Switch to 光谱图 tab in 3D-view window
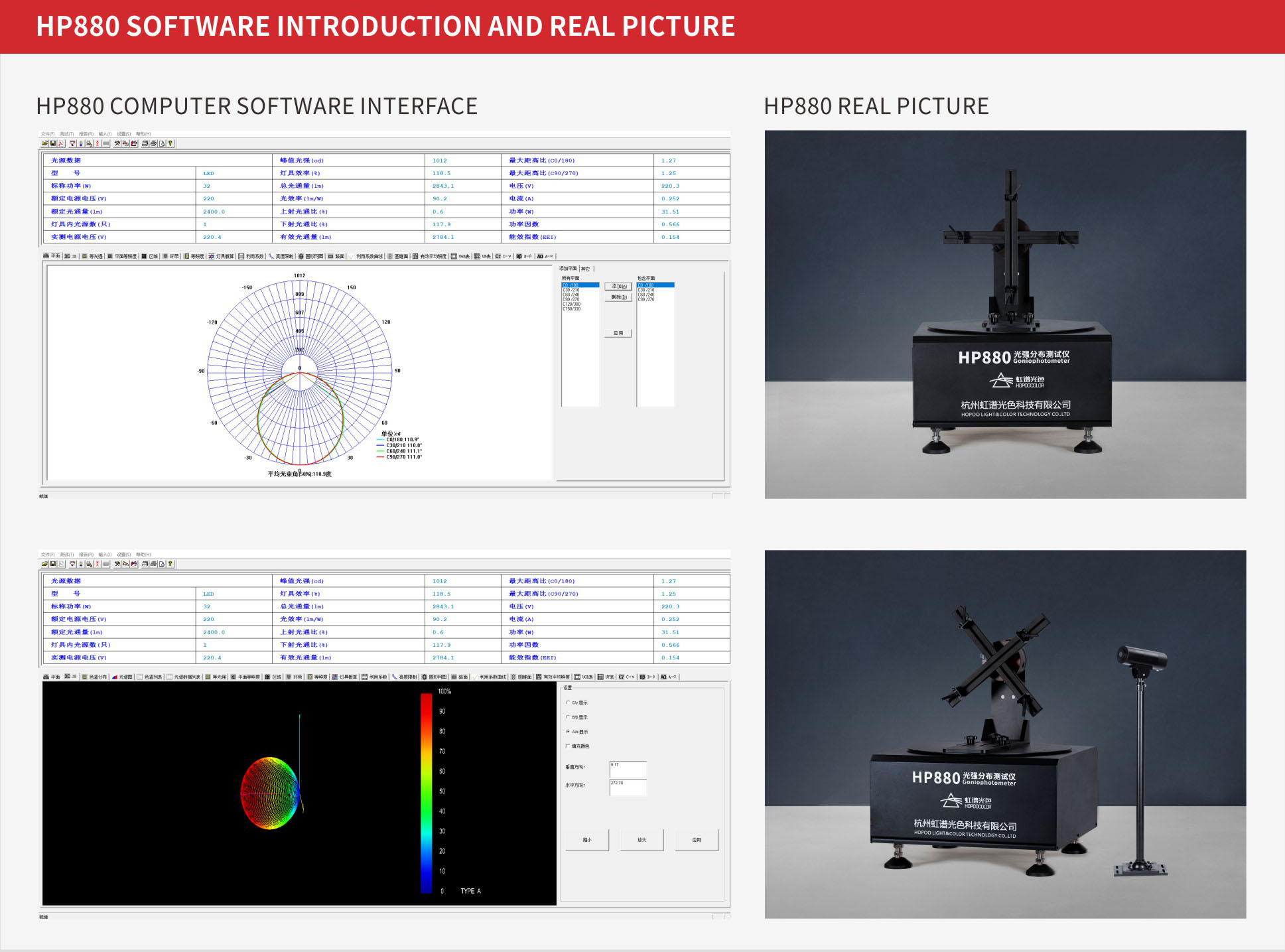The height and width of the screenshot is (952, 1285). tap(123, 677)
